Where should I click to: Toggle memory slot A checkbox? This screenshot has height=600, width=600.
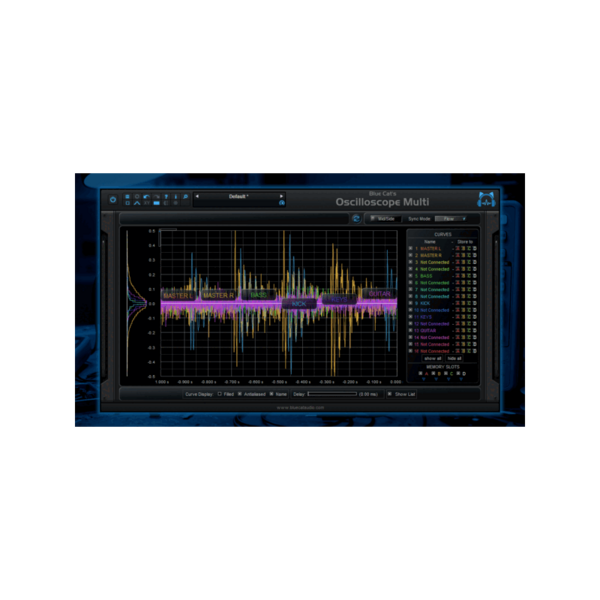tap(420, 373)
